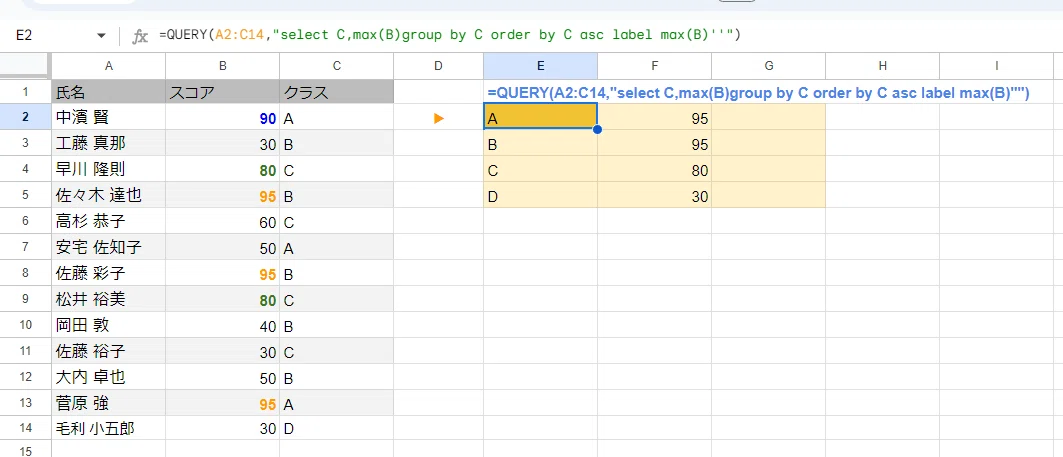Select the cell with 岡田 敦
This screenshot has height=457, width=1063.
tap(108, 325)
